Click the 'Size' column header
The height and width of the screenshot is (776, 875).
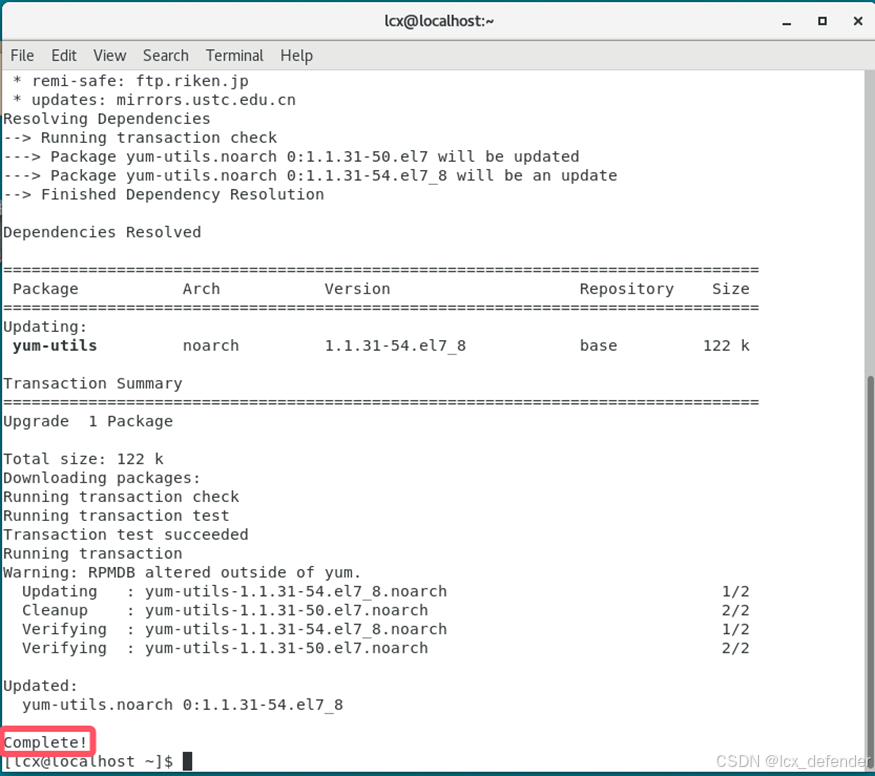tap(730, 289)
